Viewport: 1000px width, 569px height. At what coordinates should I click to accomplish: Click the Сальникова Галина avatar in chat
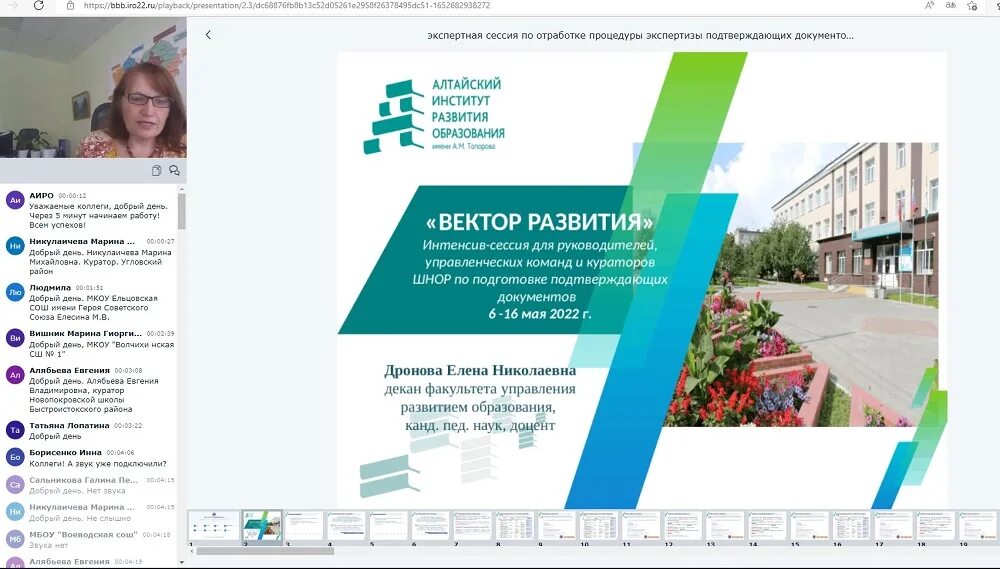click(15, 485)
